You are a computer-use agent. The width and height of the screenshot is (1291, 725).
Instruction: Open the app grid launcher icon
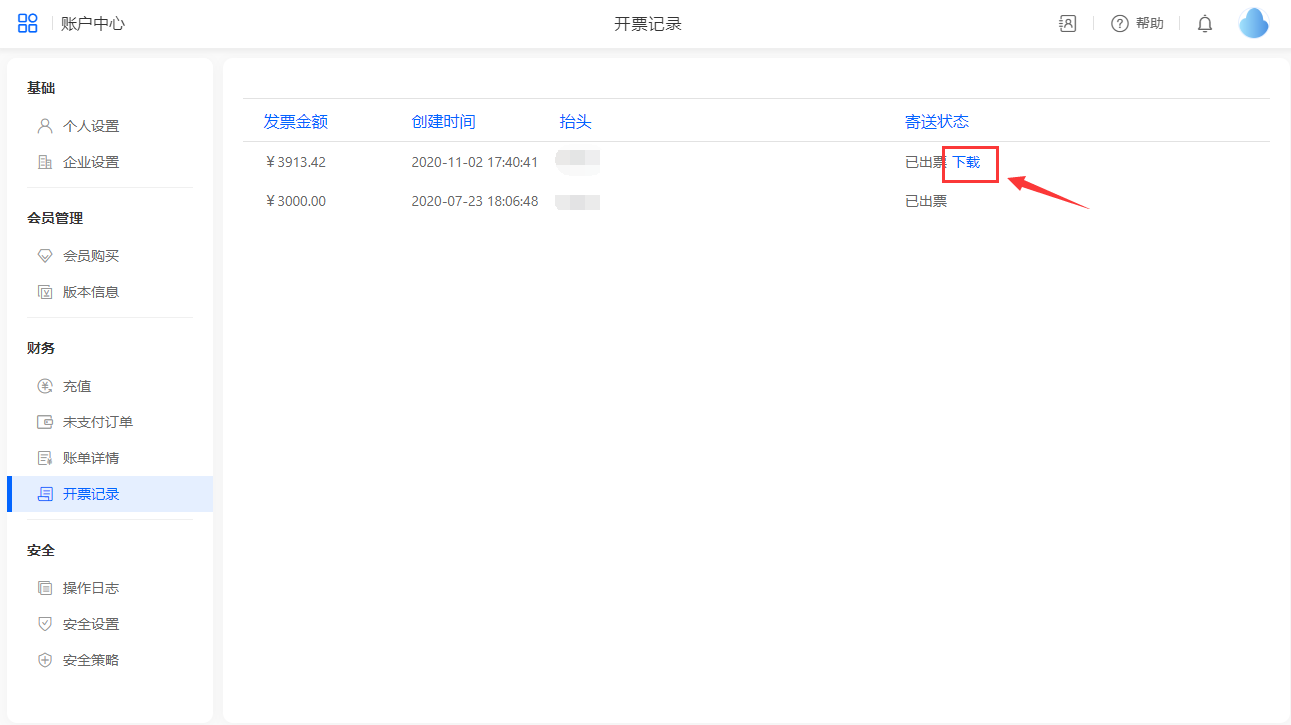tap(28, 24)
